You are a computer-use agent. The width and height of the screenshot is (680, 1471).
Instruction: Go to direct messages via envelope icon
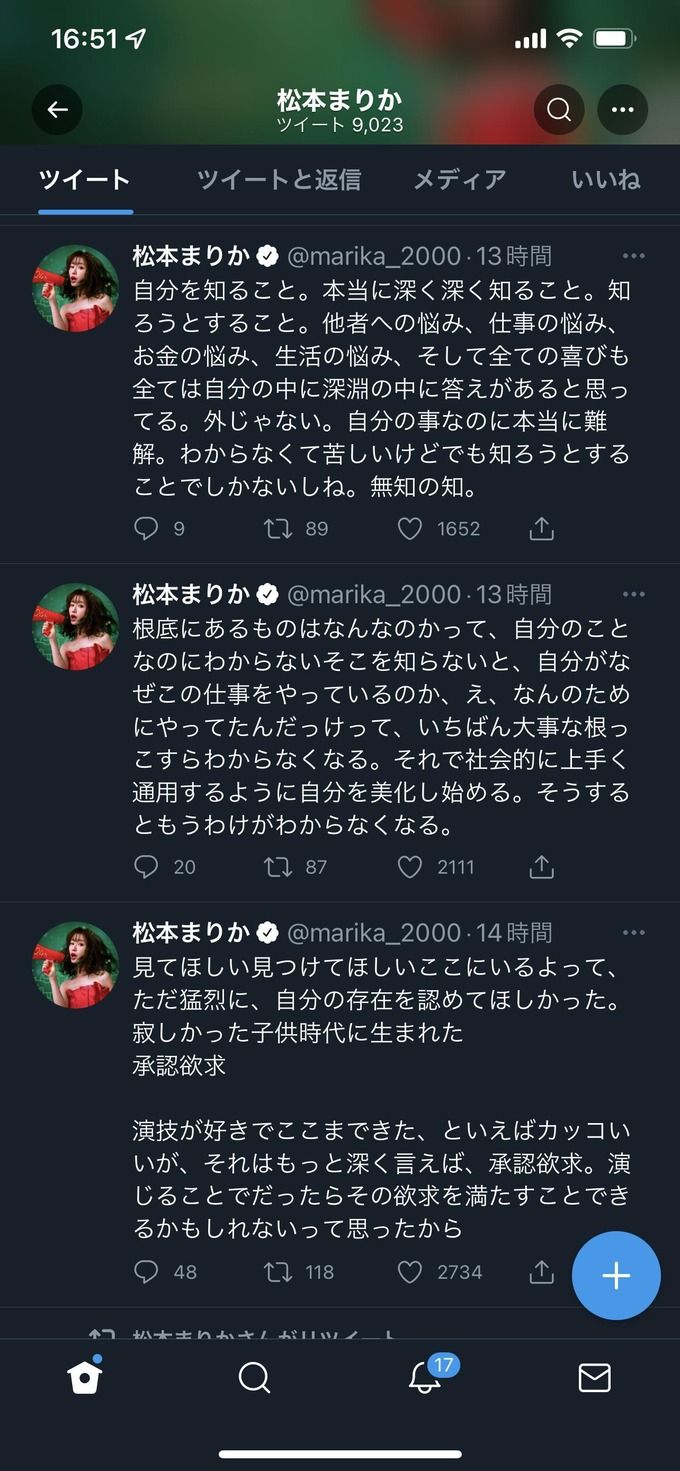tap(594, 1379)
